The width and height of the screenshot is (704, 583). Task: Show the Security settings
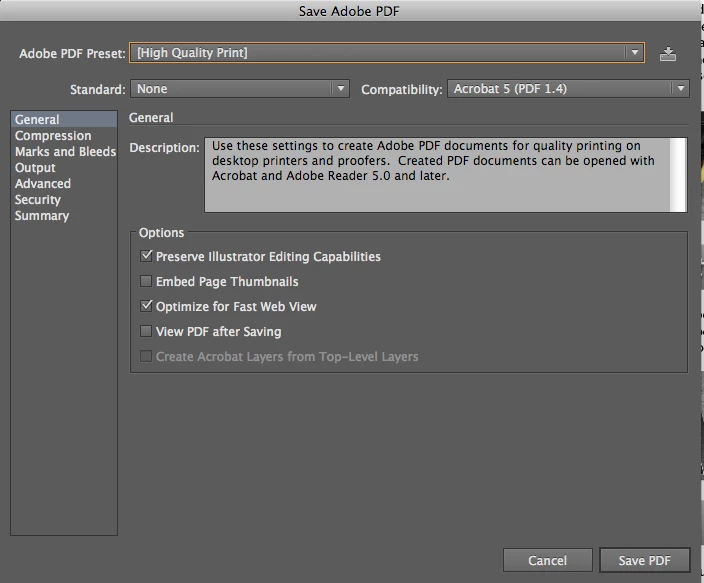64,200
